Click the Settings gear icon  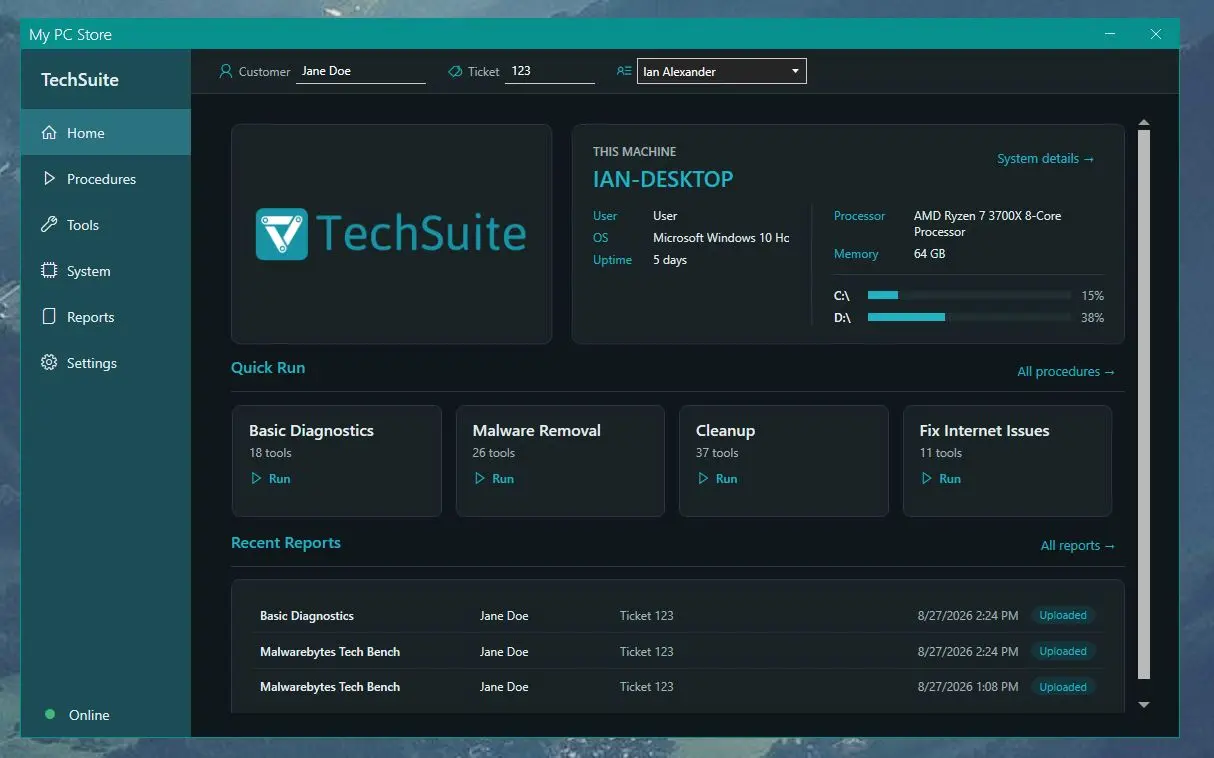coord(48,363)
